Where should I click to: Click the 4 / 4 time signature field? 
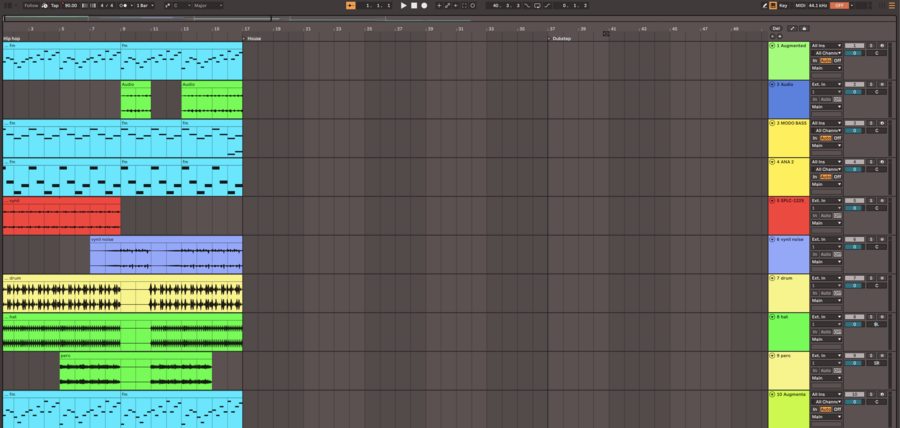click(x=106, y=6)
